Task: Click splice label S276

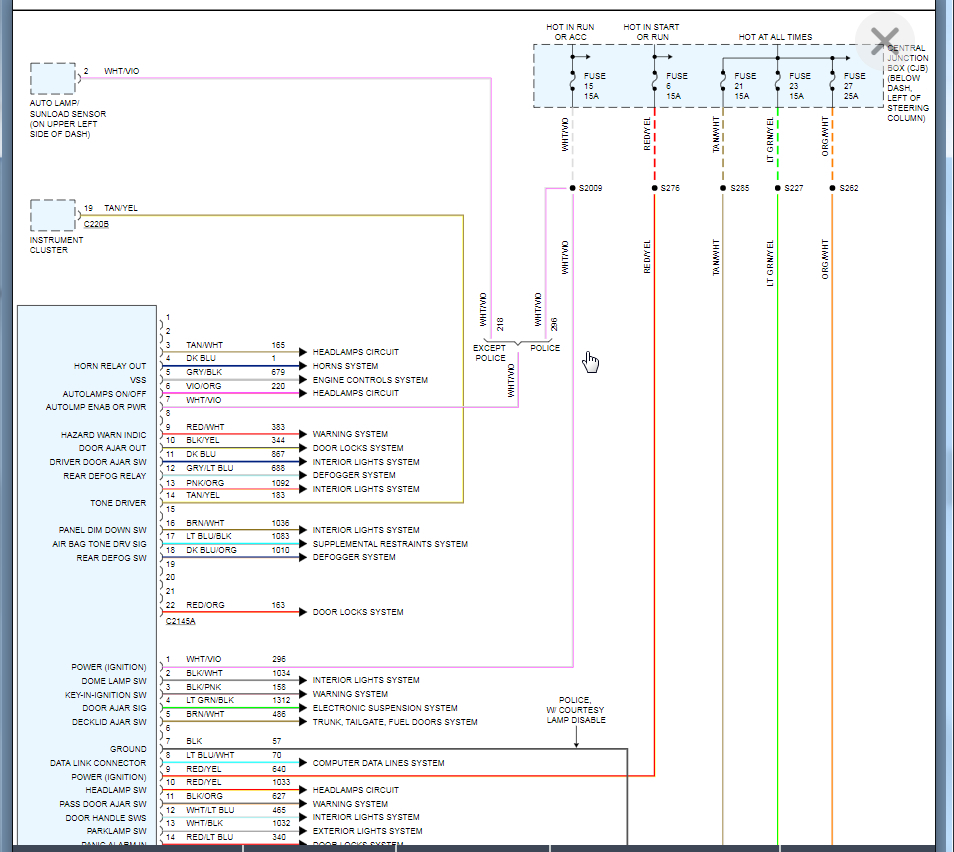Action: pos(670,188)
